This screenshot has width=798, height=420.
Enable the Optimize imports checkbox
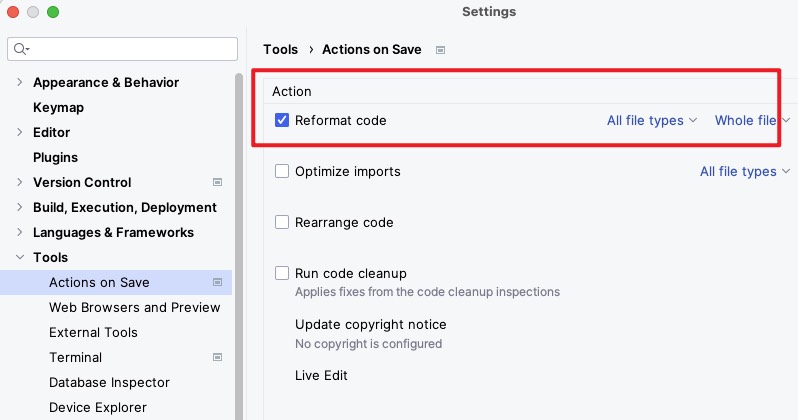(x=282, y=171)
